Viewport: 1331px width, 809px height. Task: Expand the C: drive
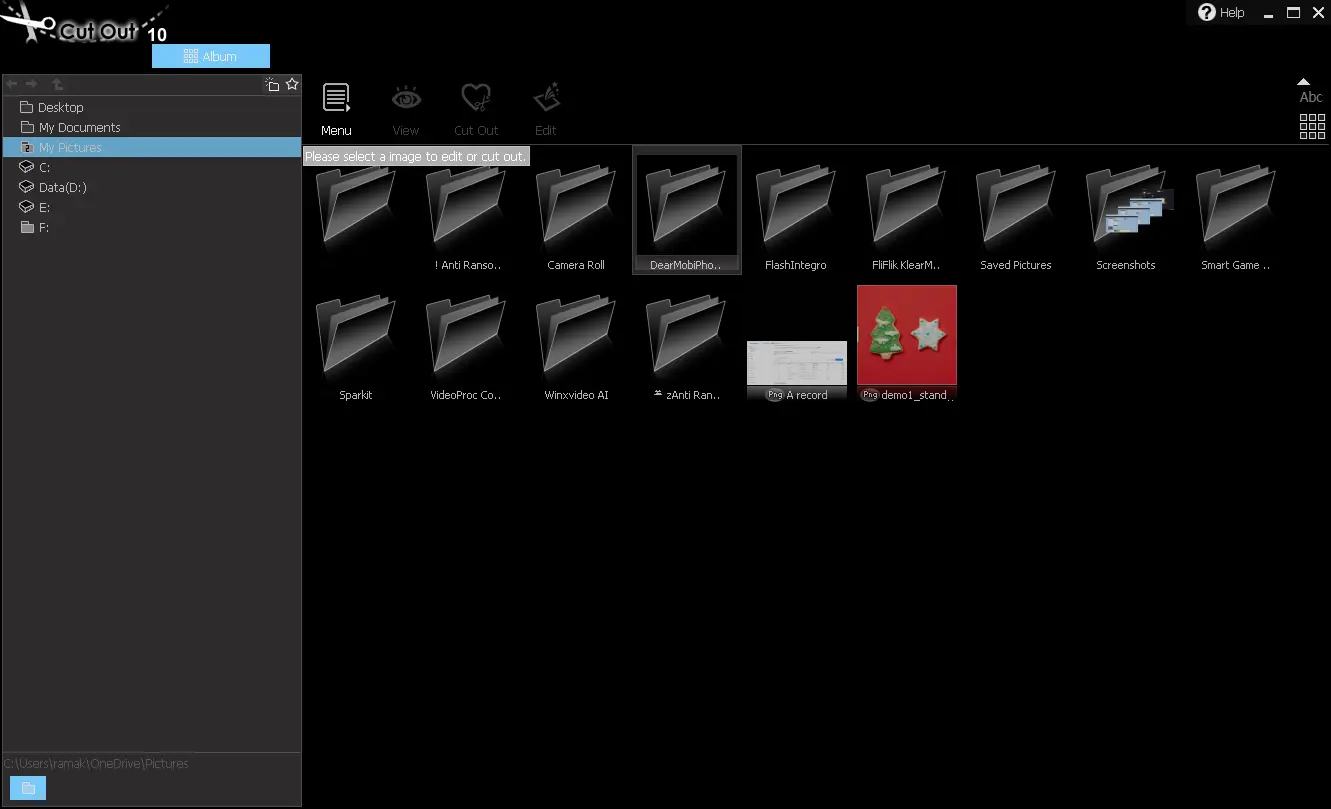[44, 167]
